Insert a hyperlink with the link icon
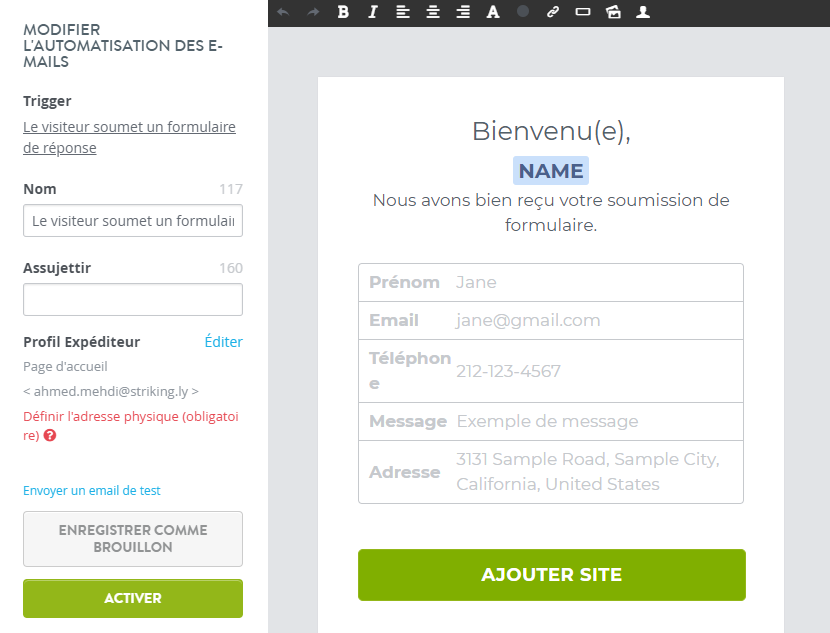Viewport: 830px width, 633px height. [x=553, y=12]
